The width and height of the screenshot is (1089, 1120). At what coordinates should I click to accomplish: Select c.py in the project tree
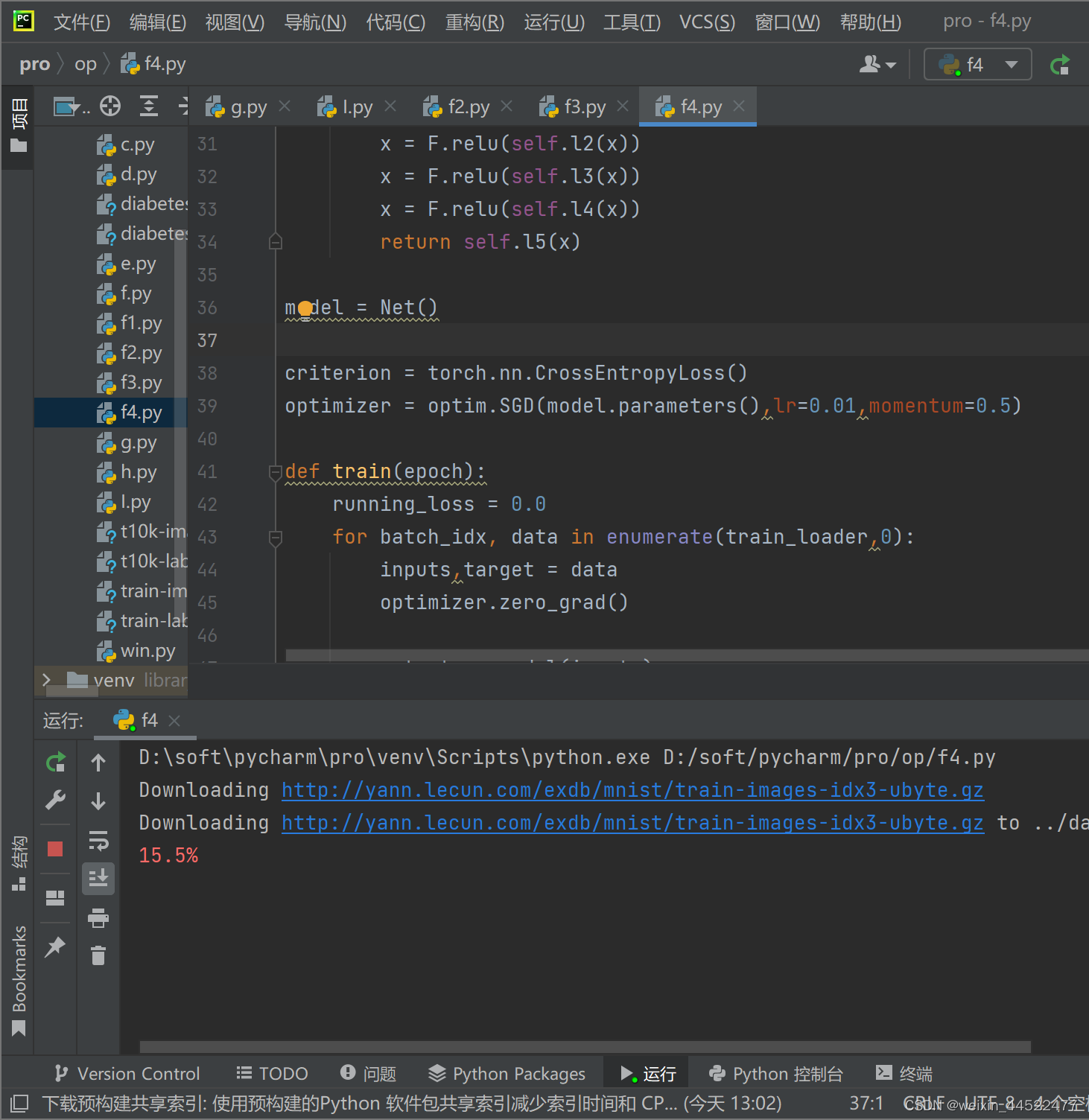(x=126, y=144)
